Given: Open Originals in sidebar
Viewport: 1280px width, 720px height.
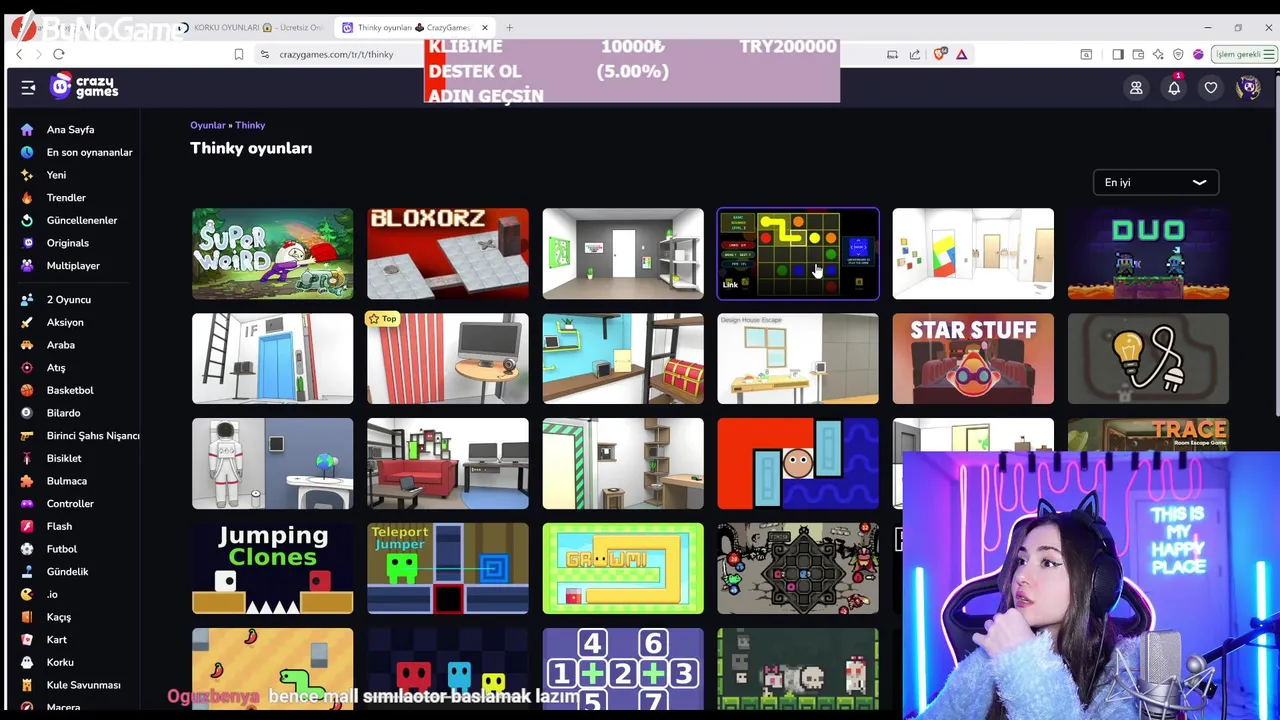Looking at the screenshot, I should tap(67, 243).
